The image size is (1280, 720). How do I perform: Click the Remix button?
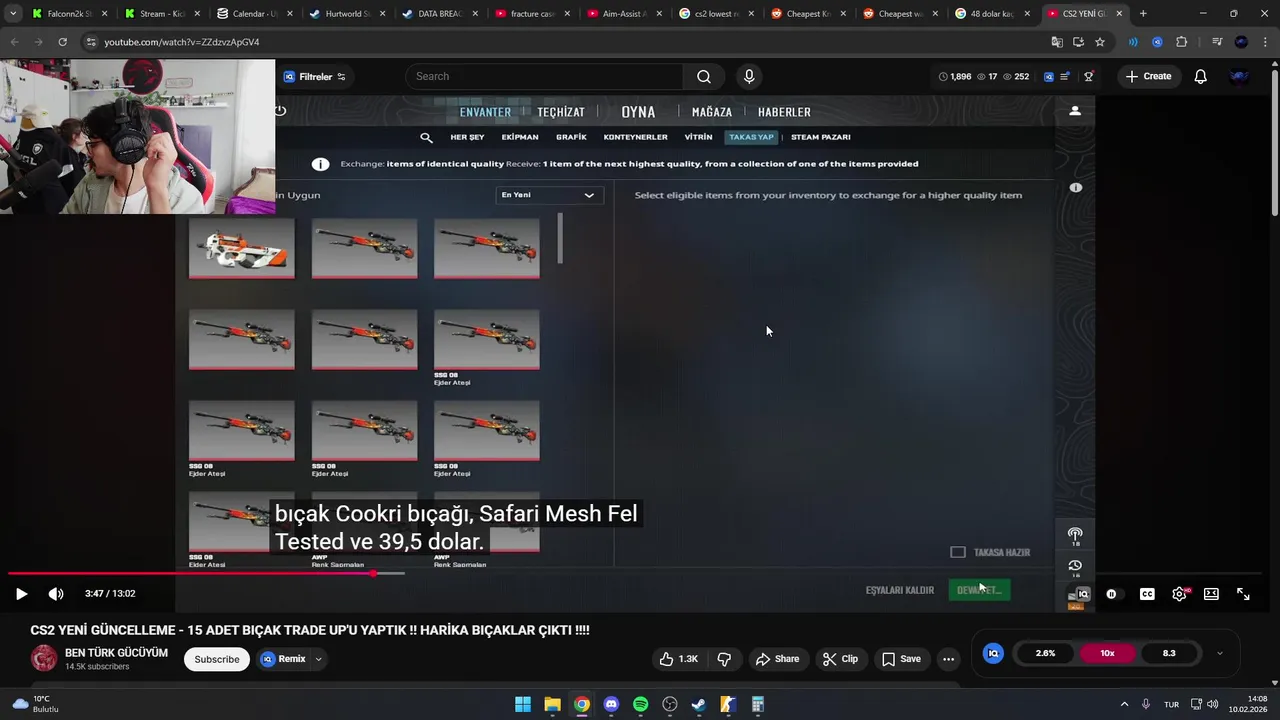pos(283,659)
